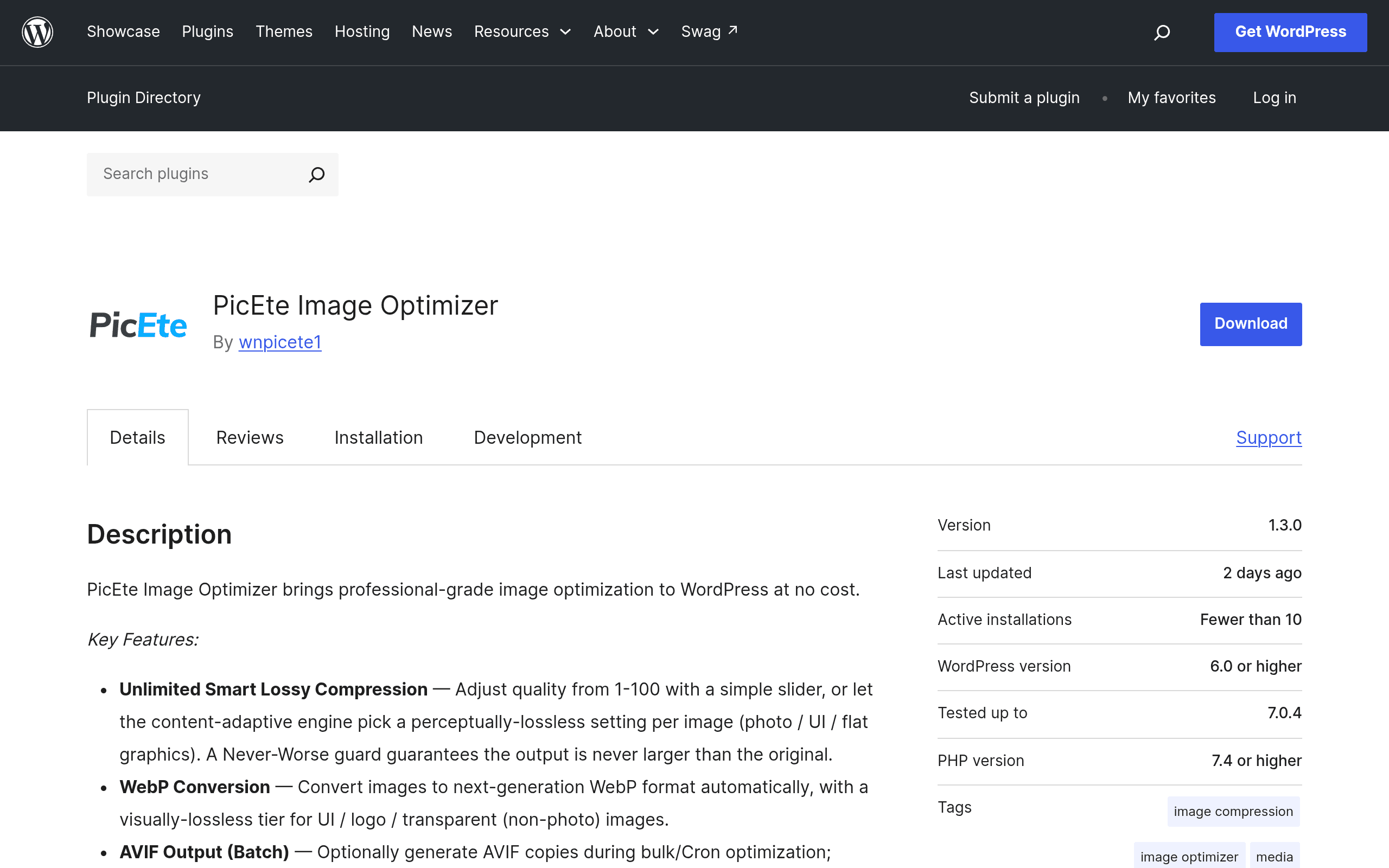Click the Download button
This screenshot has width=1389, height=868.
pos(1251,324)
